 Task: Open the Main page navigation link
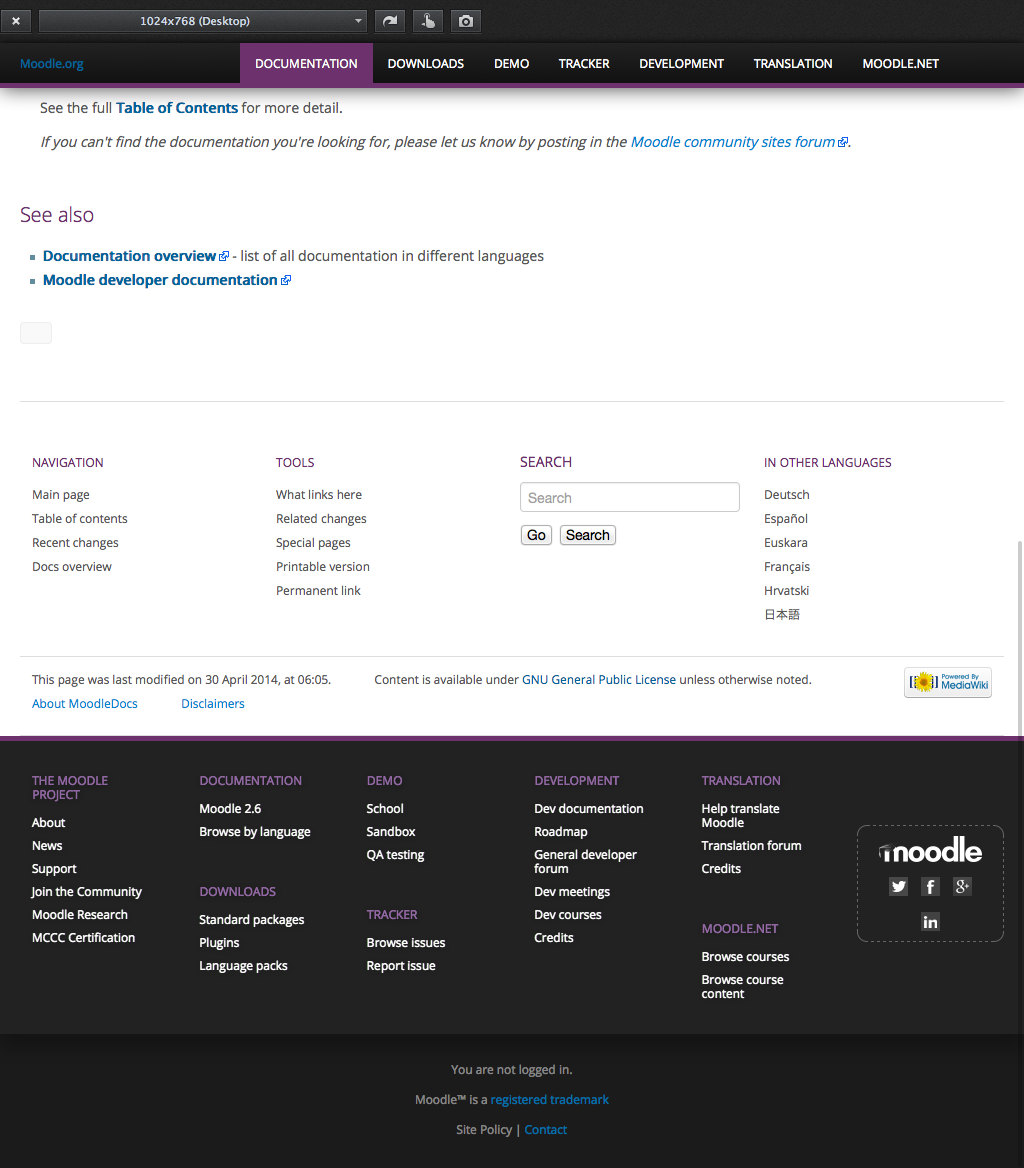60,495
